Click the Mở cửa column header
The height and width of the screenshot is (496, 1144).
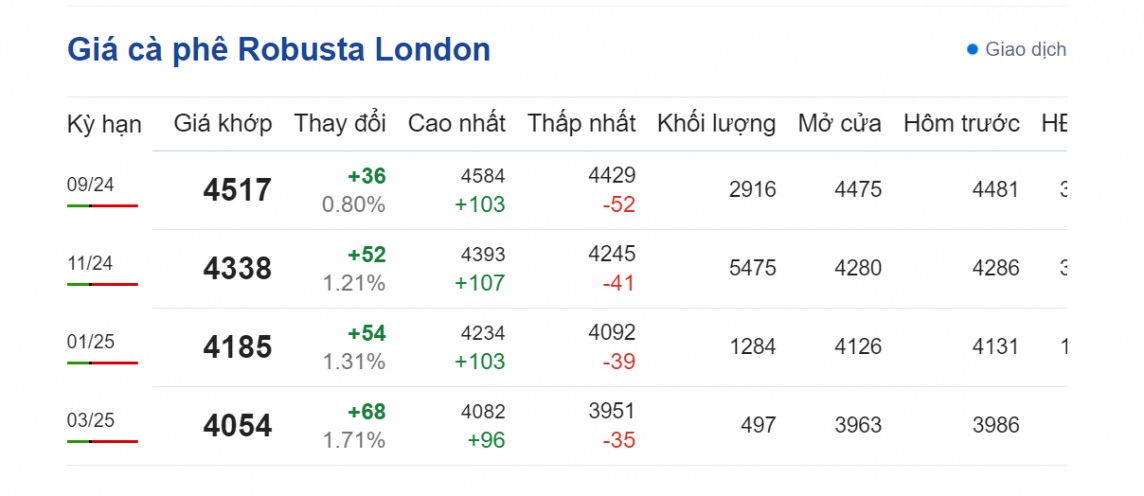click(839, 124)
